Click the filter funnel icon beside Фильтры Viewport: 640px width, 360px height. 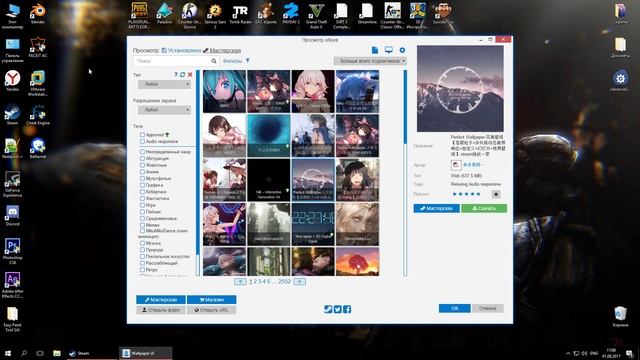[247, 61]
